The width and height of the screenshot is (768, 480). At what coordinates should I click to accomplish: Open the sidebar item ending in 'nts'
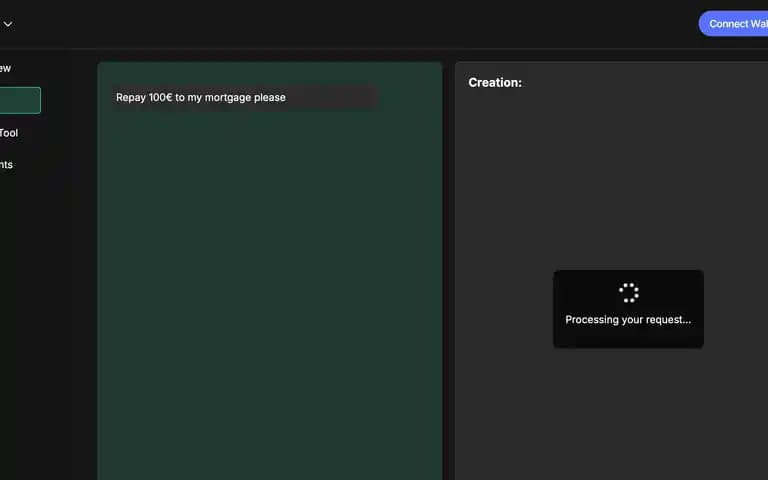coord(6,165)
